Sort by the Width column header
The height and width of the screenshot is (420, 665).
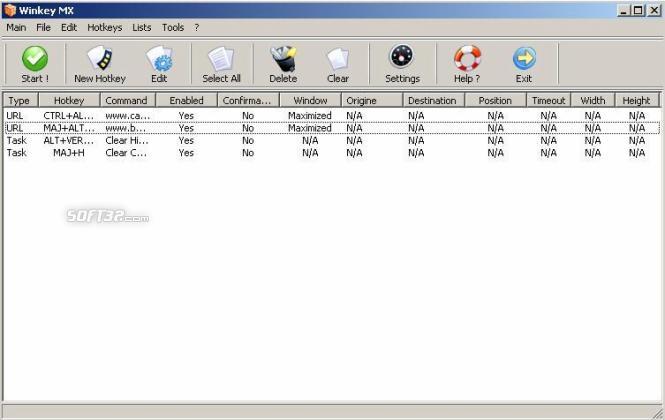point(593,101)
